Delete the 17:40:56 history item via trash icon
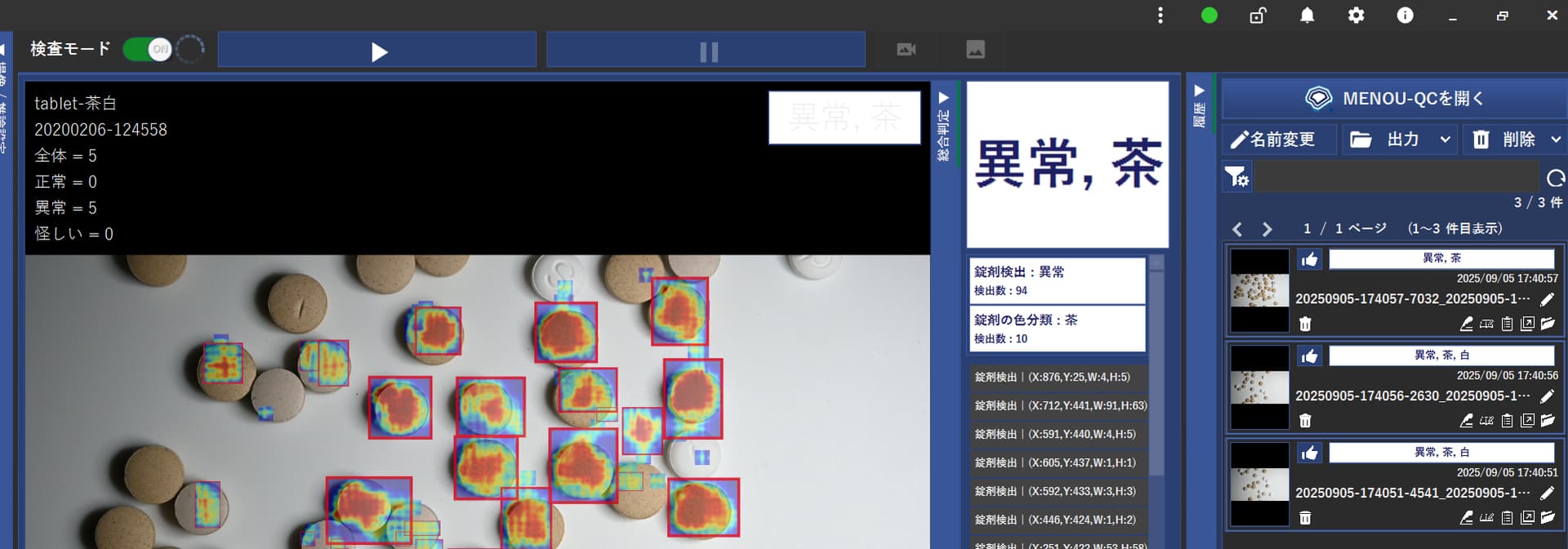 [1305, 421]
